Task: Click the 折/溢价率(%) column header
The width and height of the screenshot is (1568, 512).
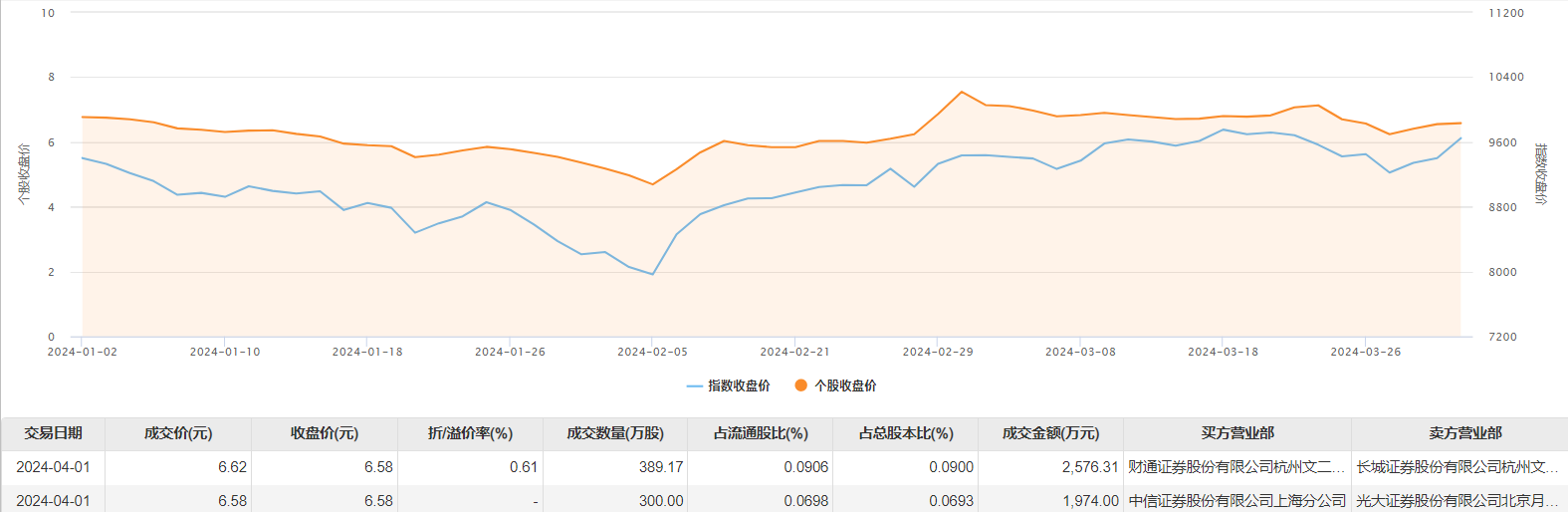Action: click(x=470, y=433)
